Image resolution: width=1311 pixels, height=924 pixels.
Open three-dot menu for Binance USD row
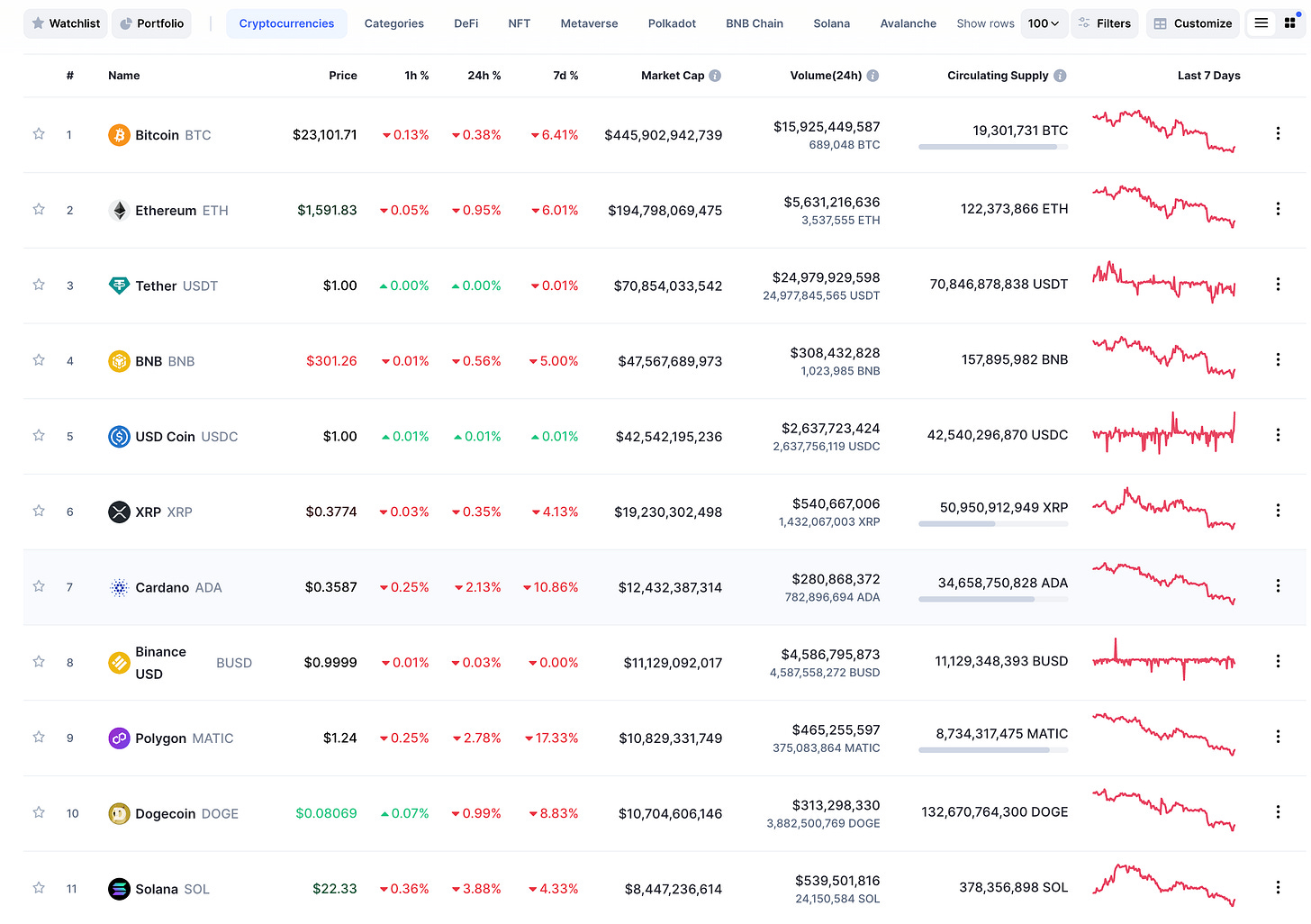(x=1278, y=661)
